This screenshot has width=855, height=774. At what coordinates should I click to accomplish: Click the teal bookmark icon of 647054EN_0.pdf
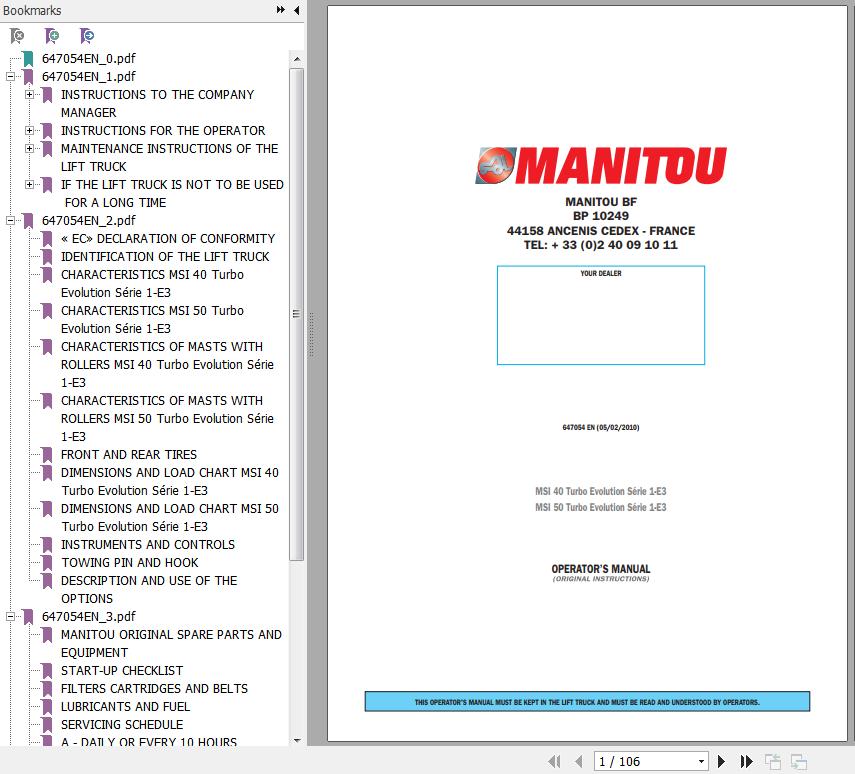click(x=28, y=58)
